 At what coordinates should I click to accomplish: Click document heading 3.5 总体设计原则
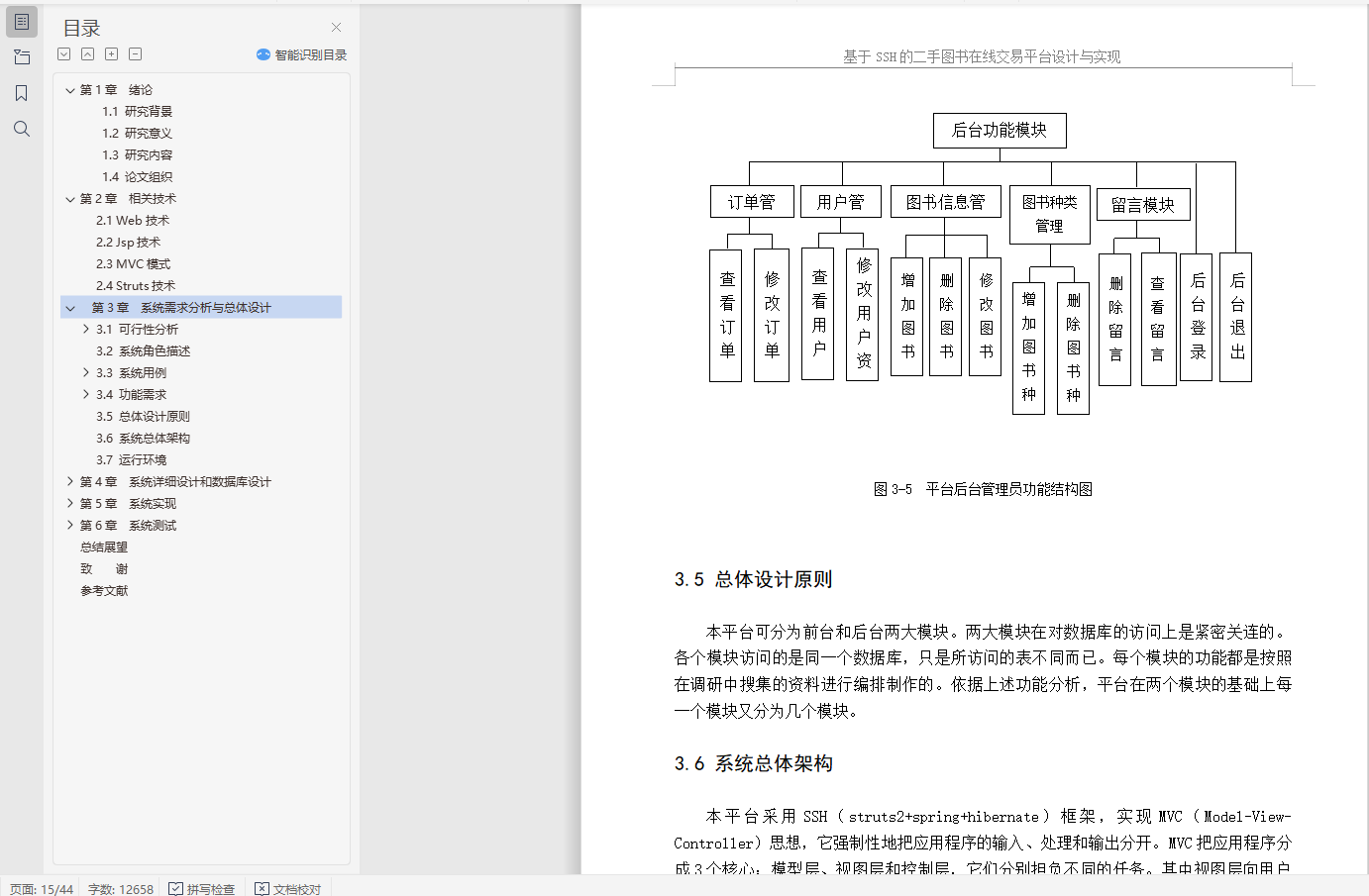753,579
